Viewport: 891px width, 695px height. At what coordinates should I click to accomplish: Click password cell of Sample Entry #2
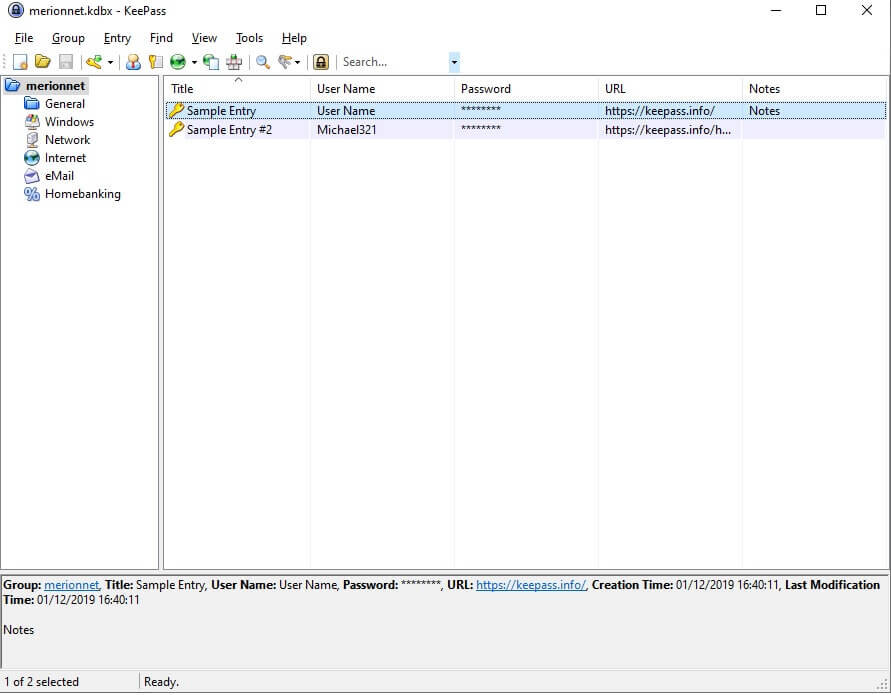481,128
